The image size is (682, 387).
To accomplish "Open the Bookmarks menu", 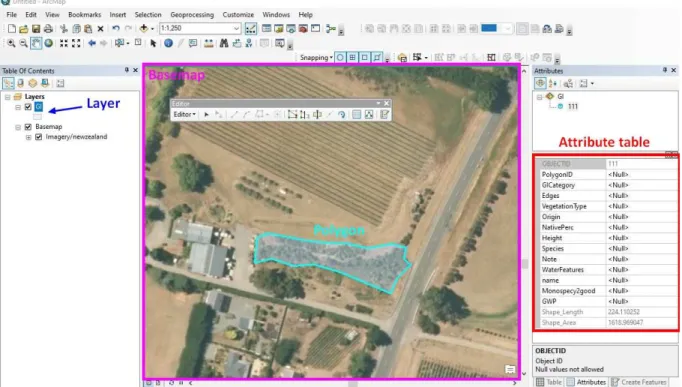I will [x=84, y=14].
